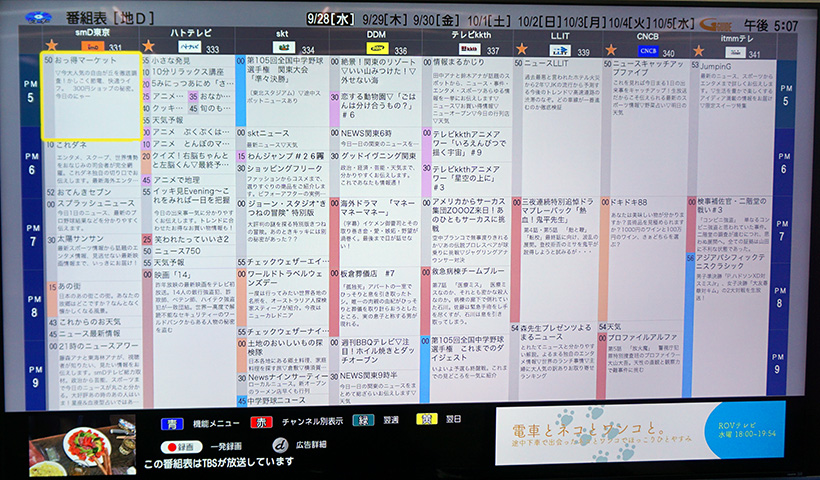820x480 pixels.
Task: Open the 電車とネコとワンコと ad banner
Action: tap(641, 433)
